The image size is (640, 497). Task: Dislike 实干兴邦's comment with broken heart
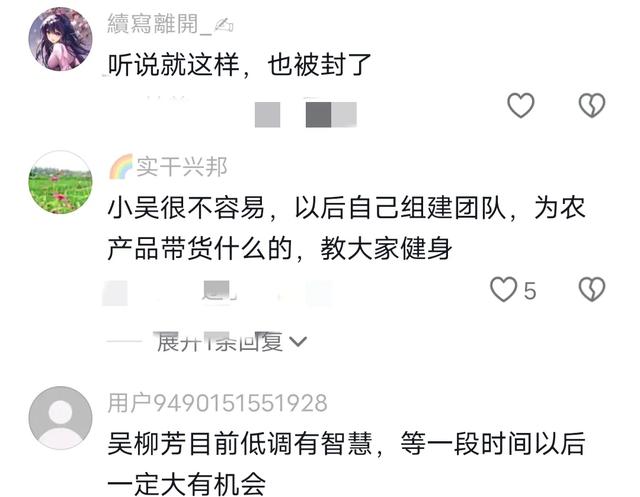[x=592, y=290]
